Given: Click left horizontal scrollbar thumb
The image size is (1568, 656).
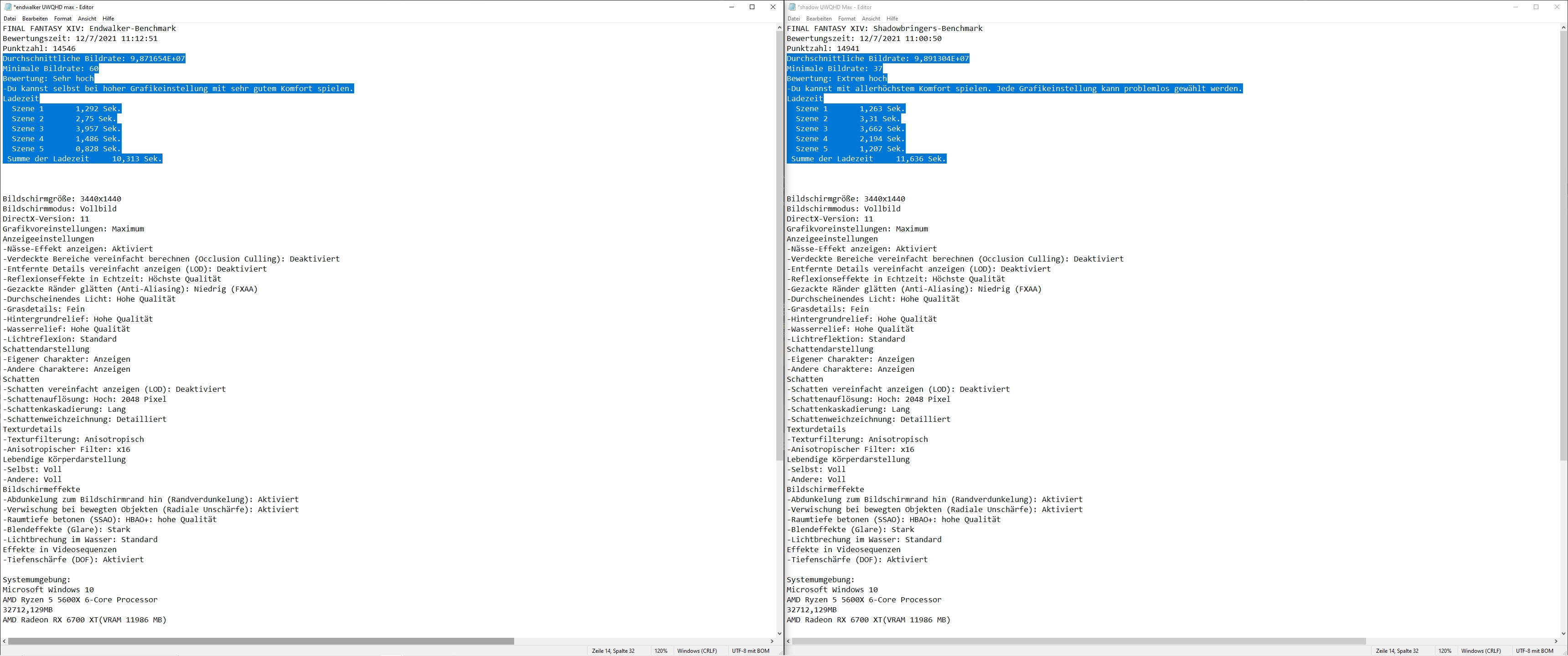Looking at the screenshot, I should [x=261, y=641].
